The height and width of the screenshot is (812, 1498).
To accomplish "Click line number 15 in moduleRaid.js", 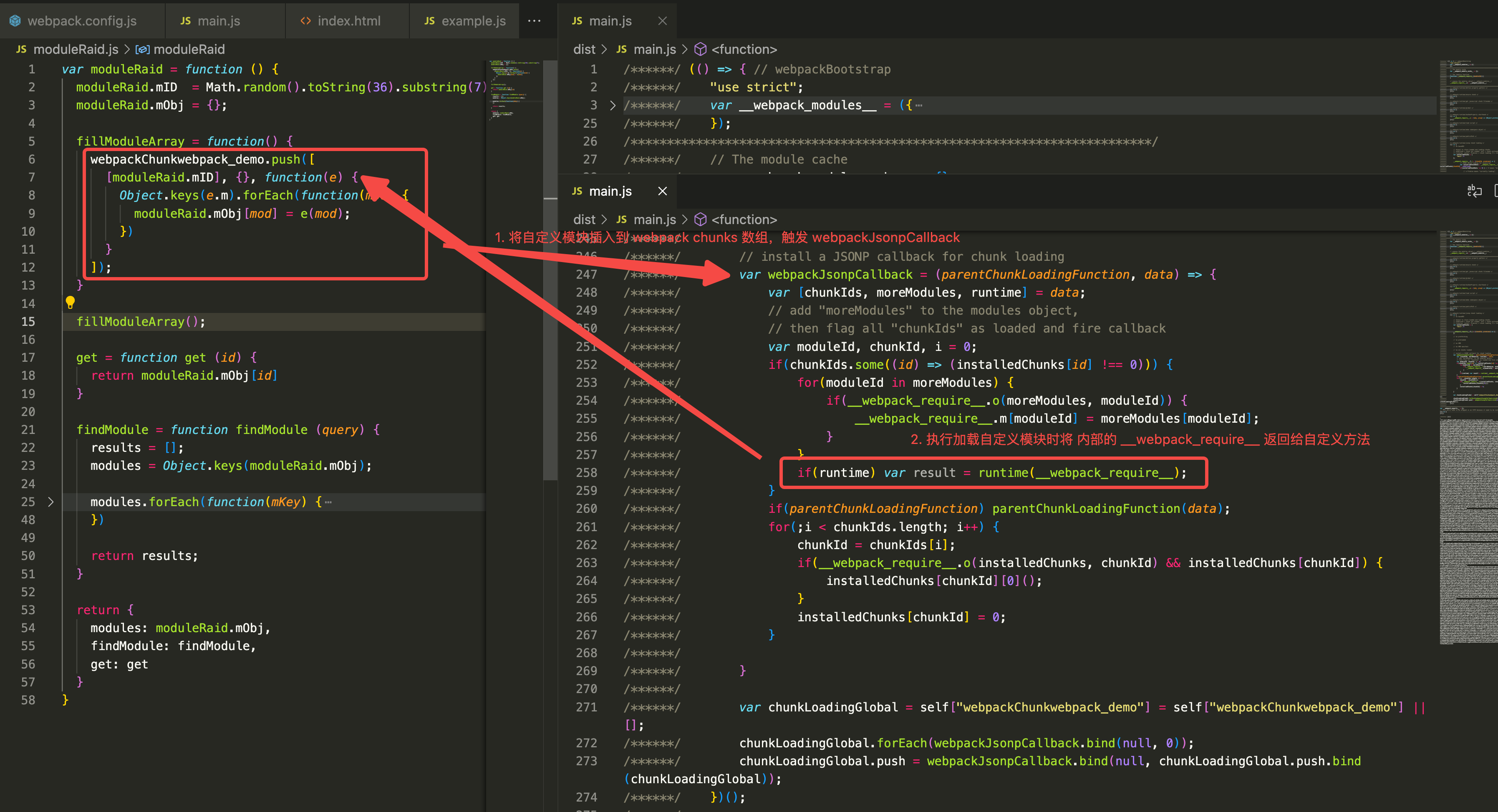I will 28,322.
